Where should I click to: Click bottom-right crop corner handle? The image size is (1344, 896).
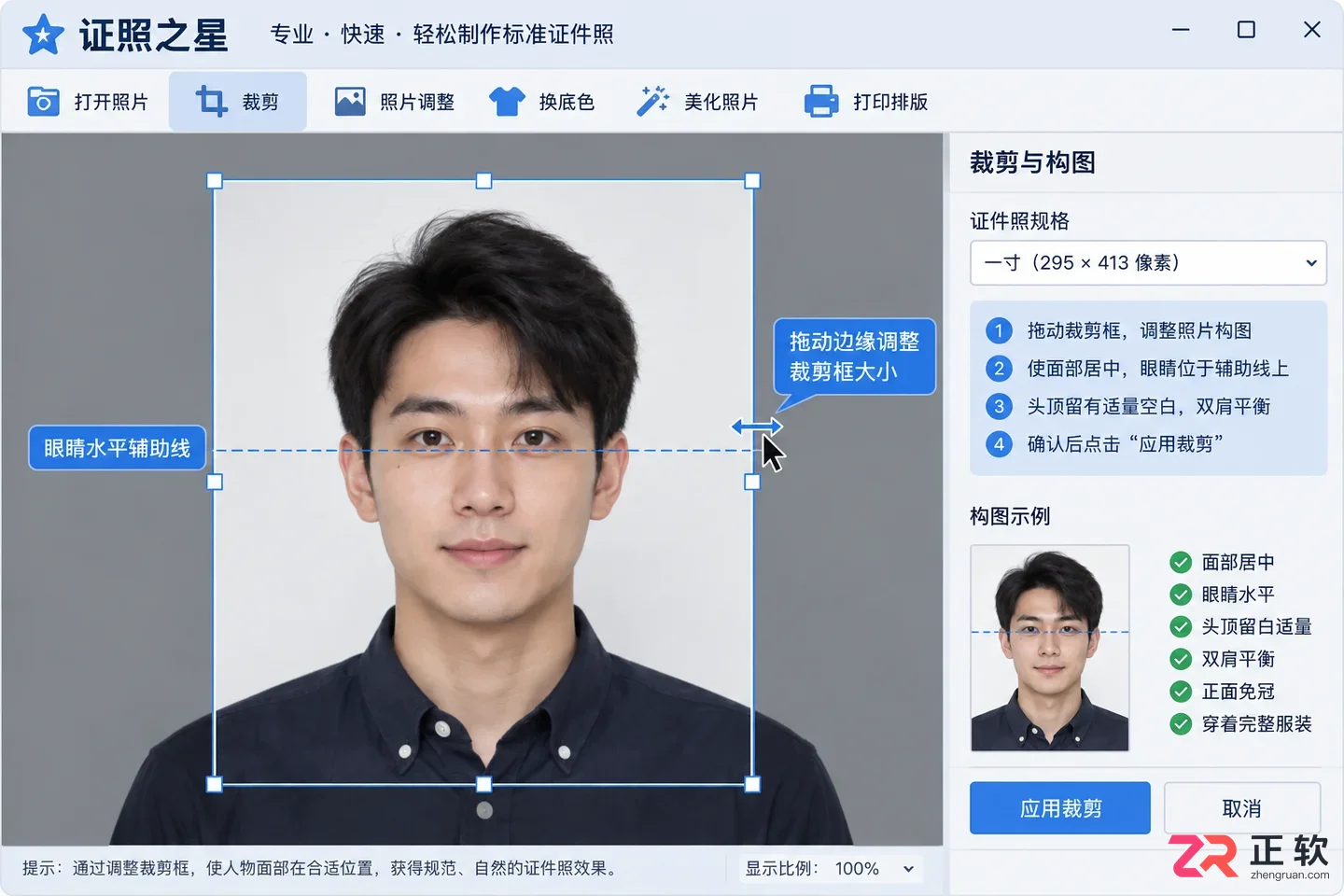pyautogui.click(x=752, y=784)
